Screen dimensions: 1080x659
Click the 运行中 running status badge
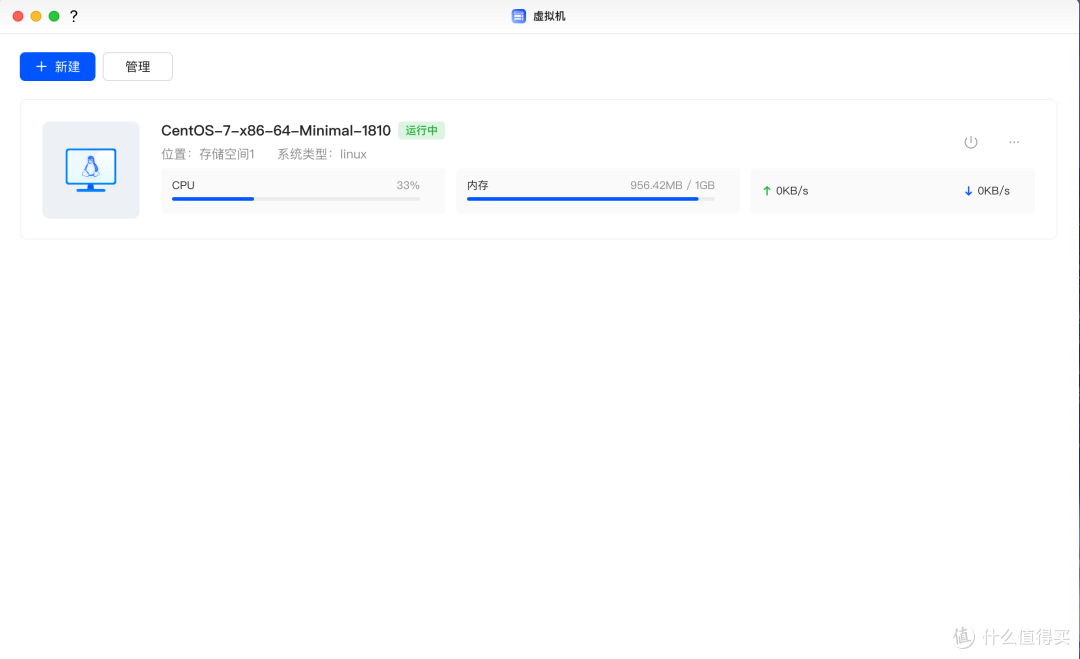(422, 130)
